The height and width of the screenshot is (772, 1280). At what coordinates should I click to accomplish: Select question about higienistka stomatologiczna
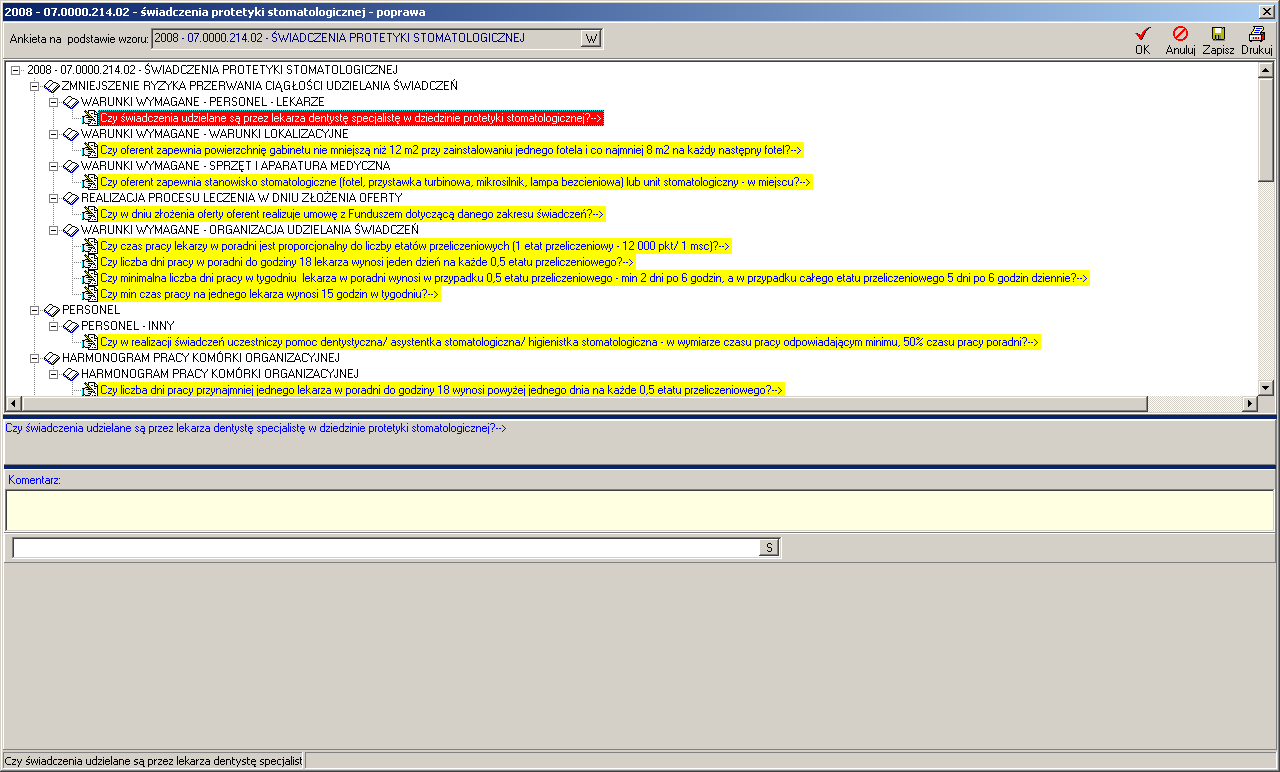click(x=570, y=342)
